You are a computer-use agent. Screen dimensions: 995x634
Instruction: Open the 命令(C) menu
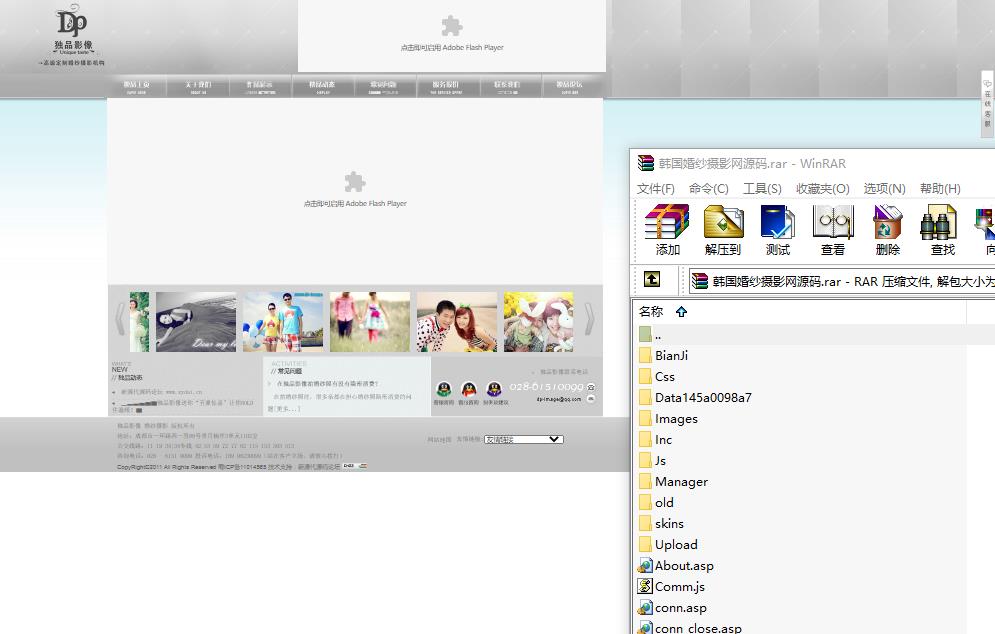[x=708, y=188]
